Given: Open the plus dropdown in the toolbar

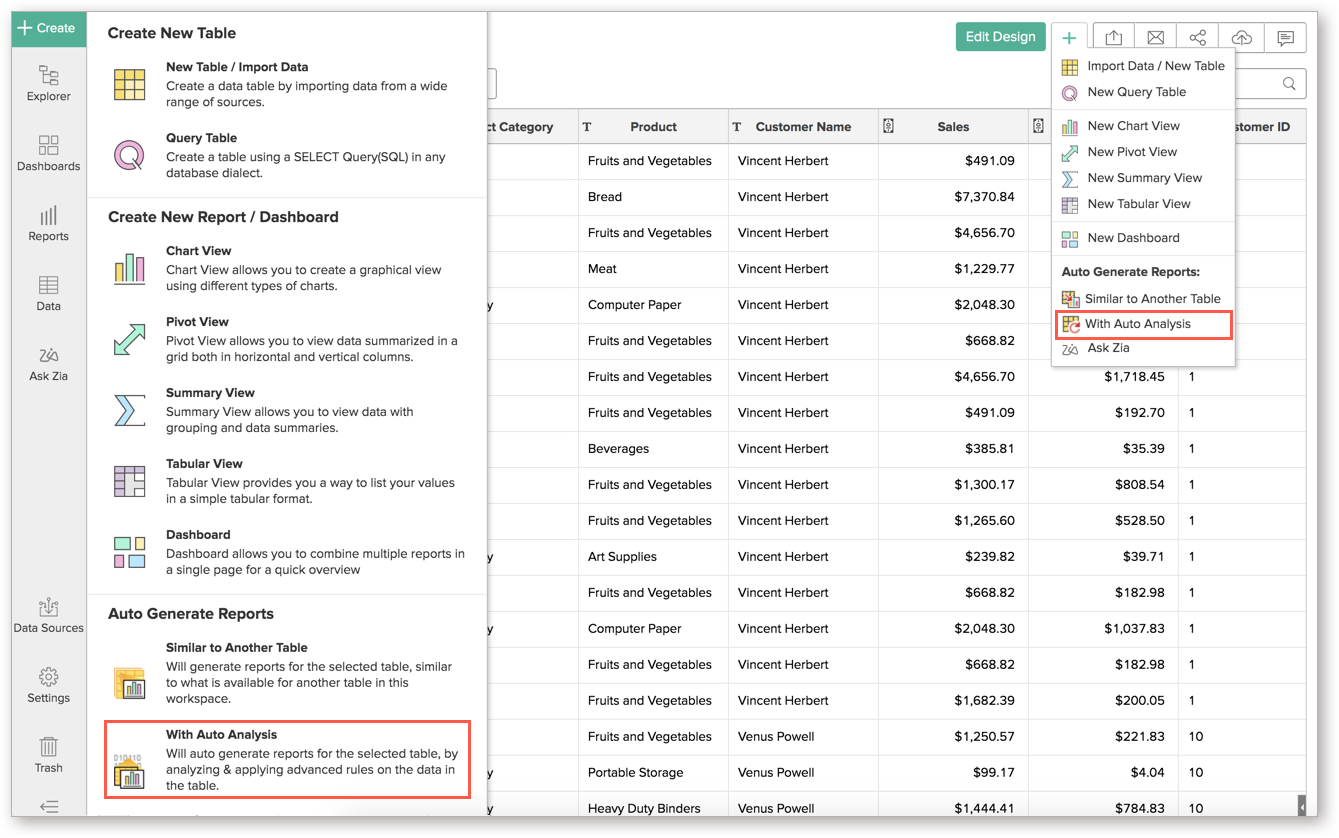Looking at the screenshot, I should [1070, 37].
